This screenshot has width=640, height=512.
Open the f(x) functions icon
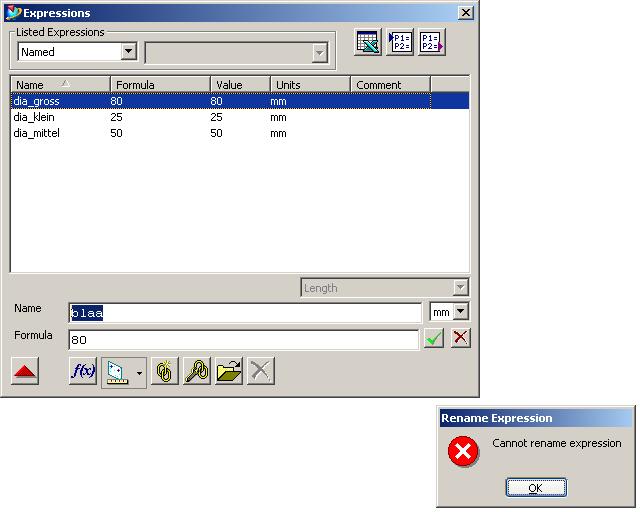click(83, 371)
